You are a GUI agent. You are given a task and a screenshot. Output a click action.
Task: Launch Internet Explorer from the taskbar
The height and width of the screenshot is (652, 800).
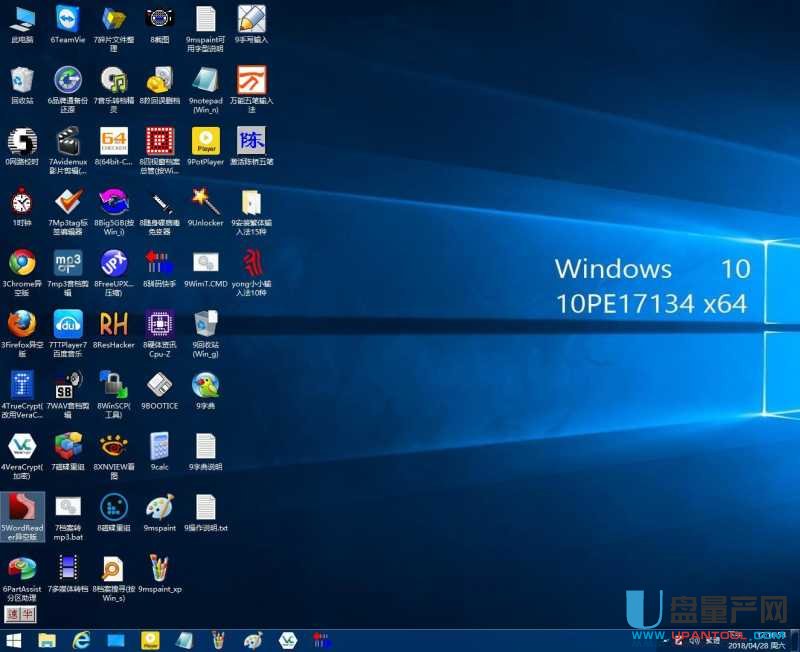pos(81,640)
